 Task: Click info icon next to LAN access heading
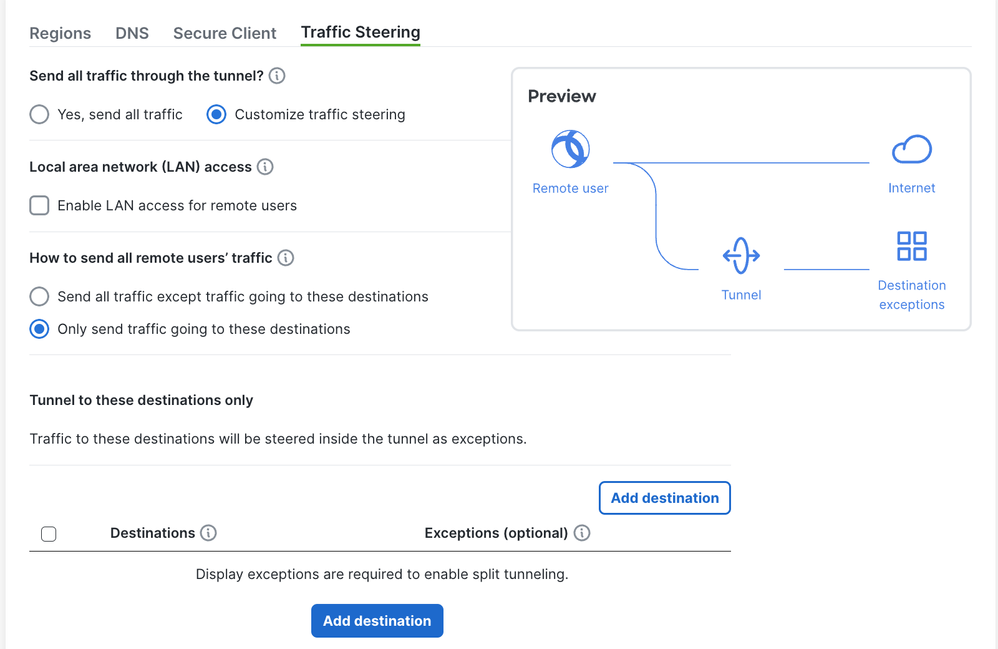[x=265, y=167]
